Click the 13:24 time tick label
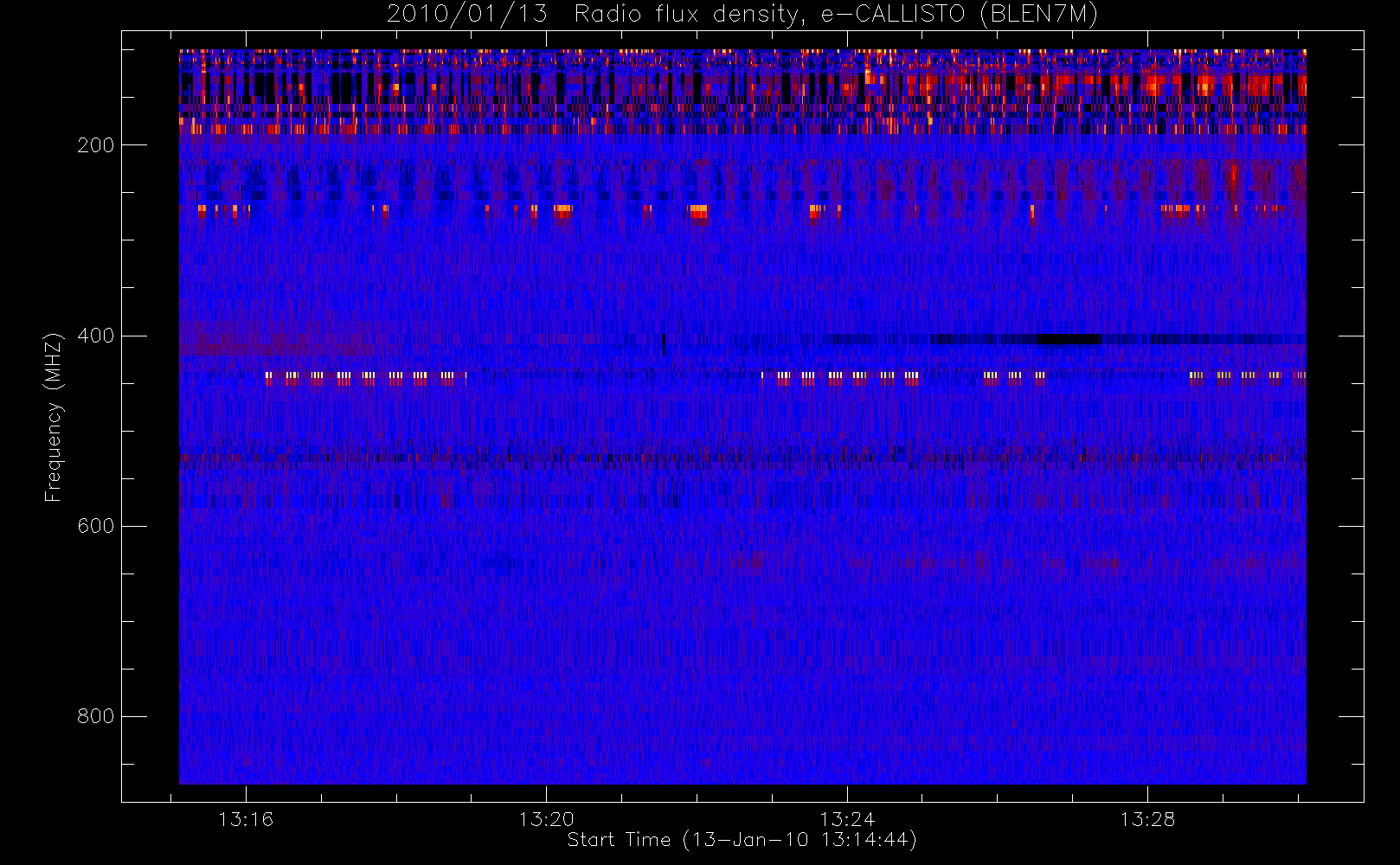Viewport: 1400px width, 865px height. tap(847, 819)
